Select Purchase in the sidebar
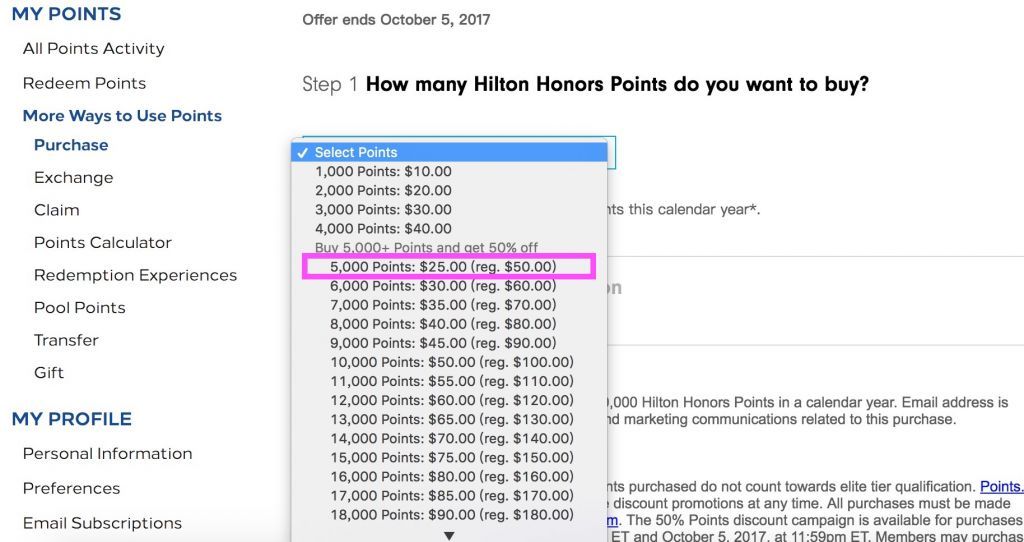 [71, 145]
